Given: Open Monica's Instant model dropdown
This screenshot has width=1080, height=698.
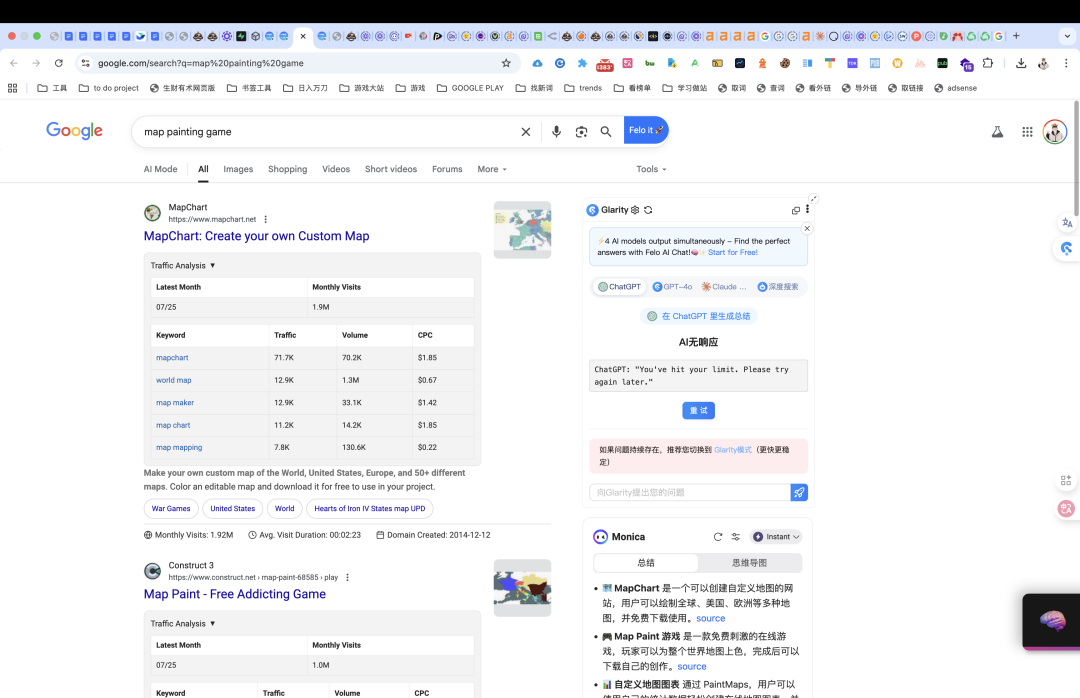Looking at the screenshot, I should tap(776, 537).
